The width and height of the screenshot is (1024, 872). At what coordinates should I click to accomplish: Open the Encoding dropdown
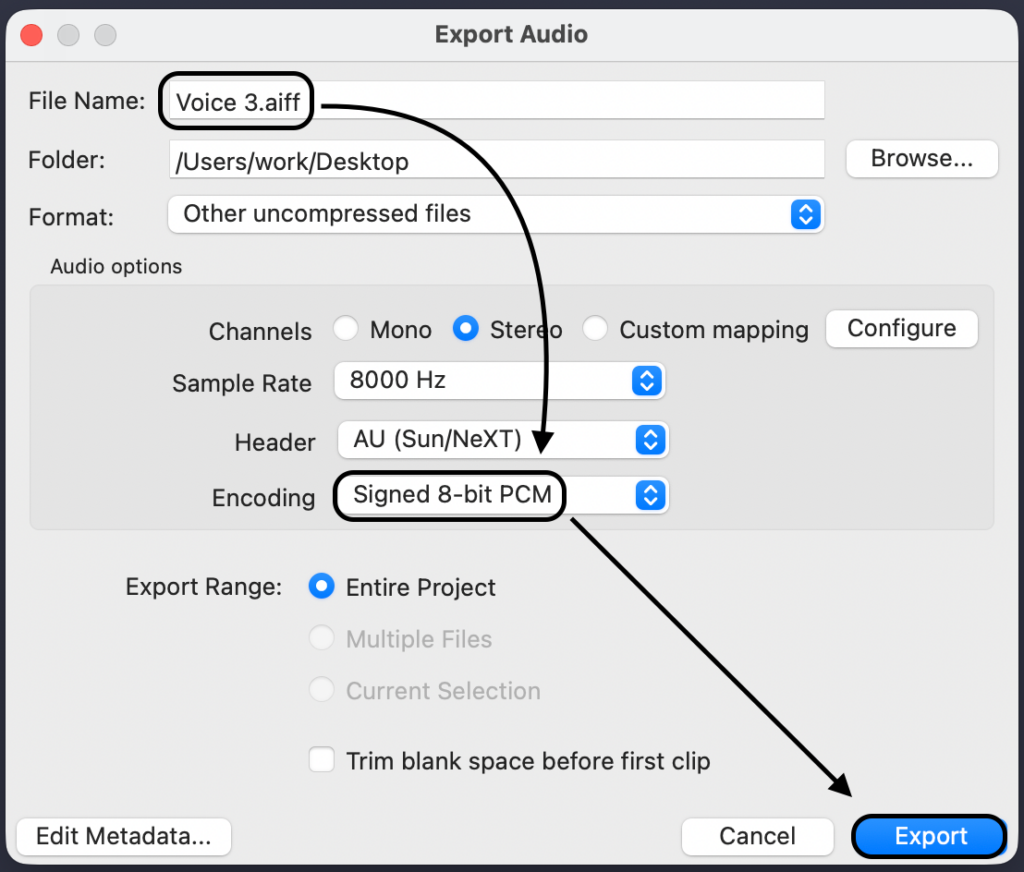tap(500, 495)
